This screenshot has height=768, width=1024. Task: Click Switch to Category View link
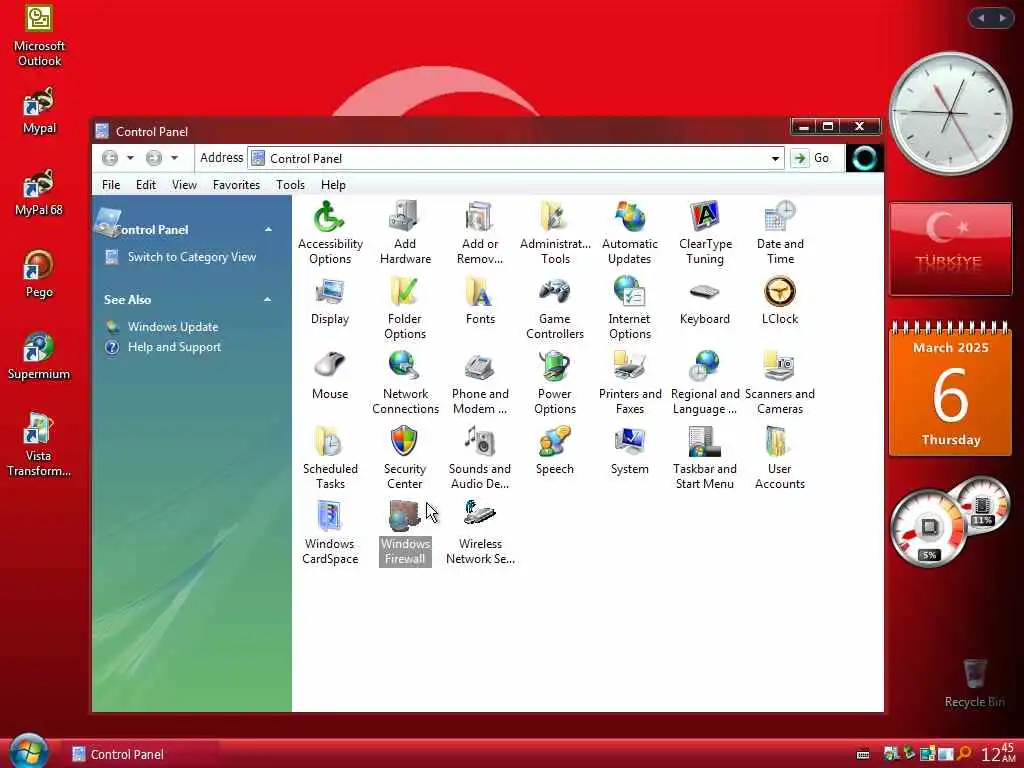191,257
